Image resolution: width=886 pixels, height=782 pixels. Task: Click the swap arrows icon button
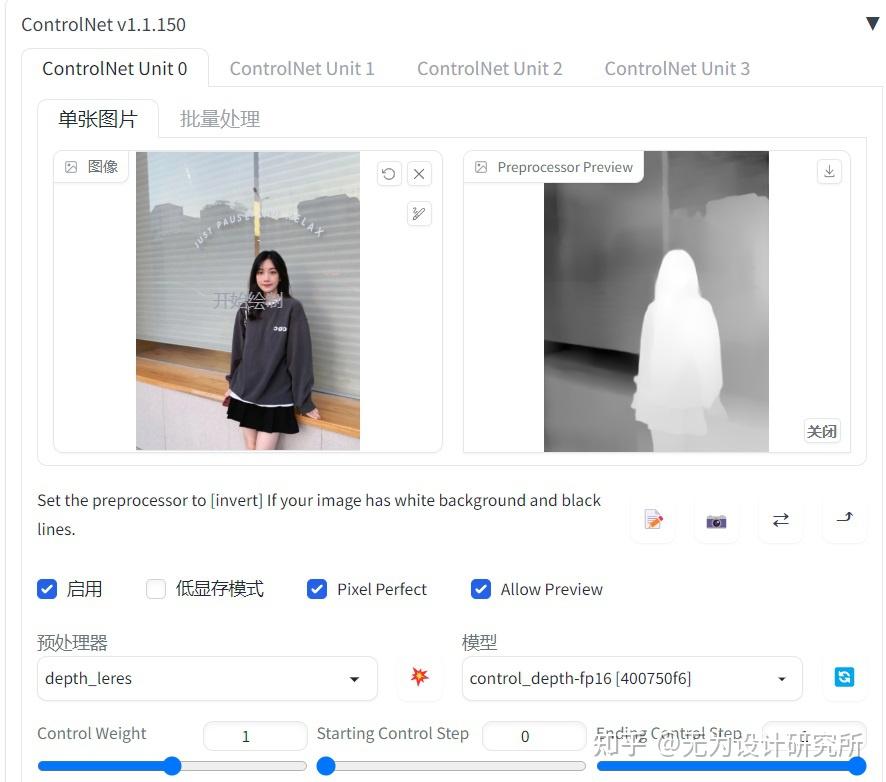(x=780, y=519)
